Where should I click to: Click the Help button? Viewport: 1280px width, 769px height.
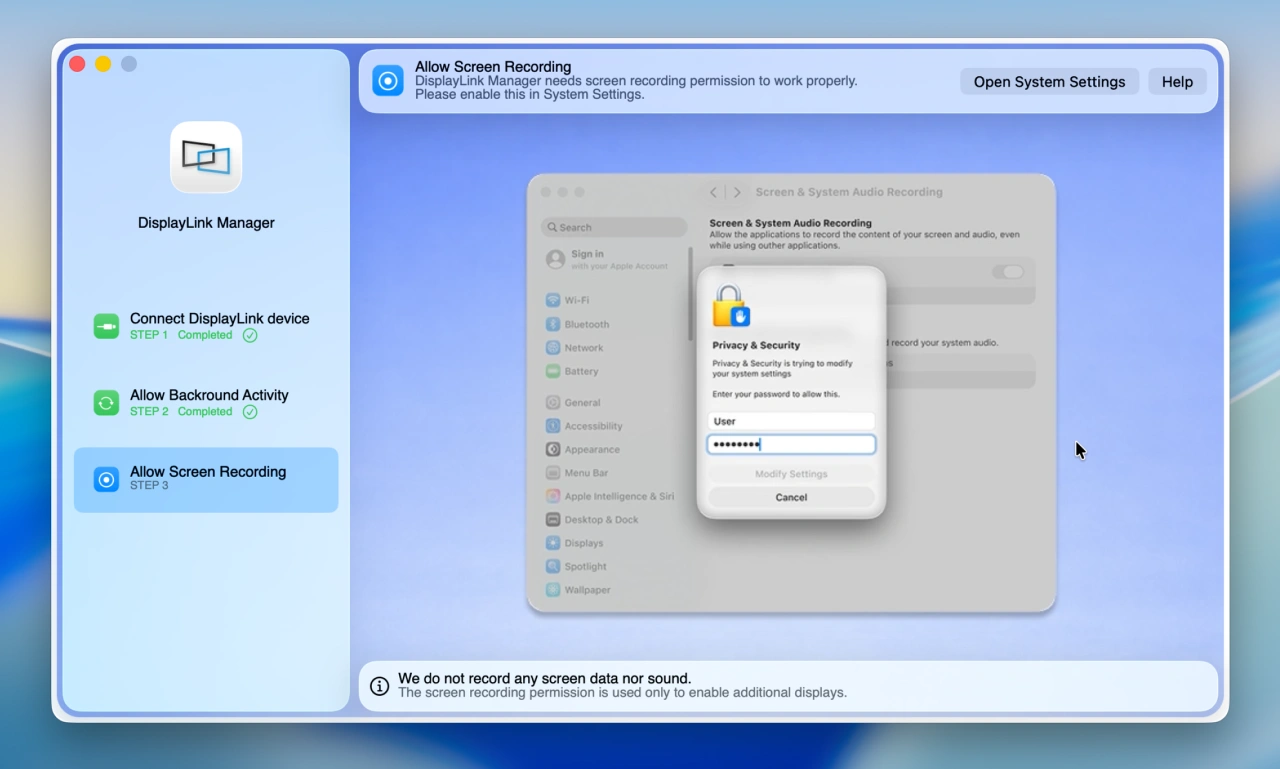pos(1177,82)
